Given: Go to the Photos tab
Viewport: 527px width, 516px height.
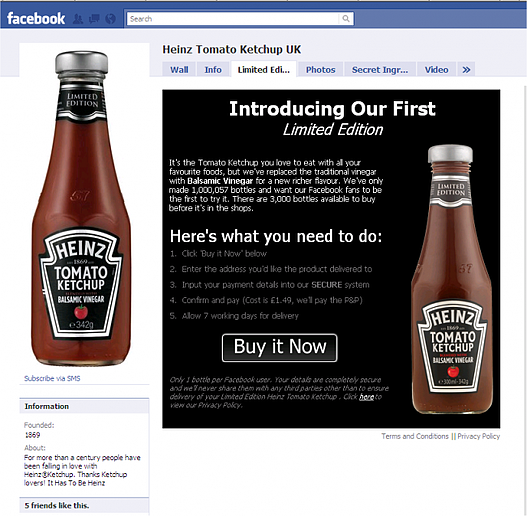Looking at the screenshot, I should pyautogui.click(x=321, y=70).
